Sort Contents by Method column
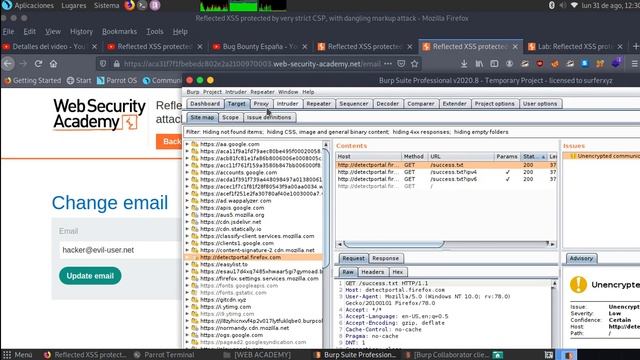 414,156
